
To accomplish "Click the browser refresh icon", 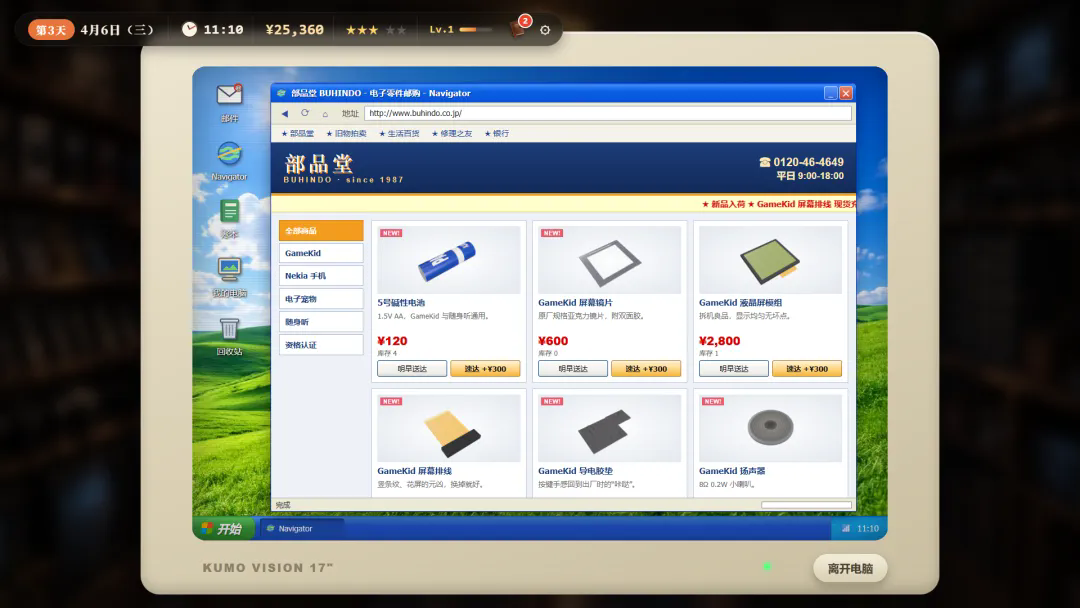I will 304,113.
